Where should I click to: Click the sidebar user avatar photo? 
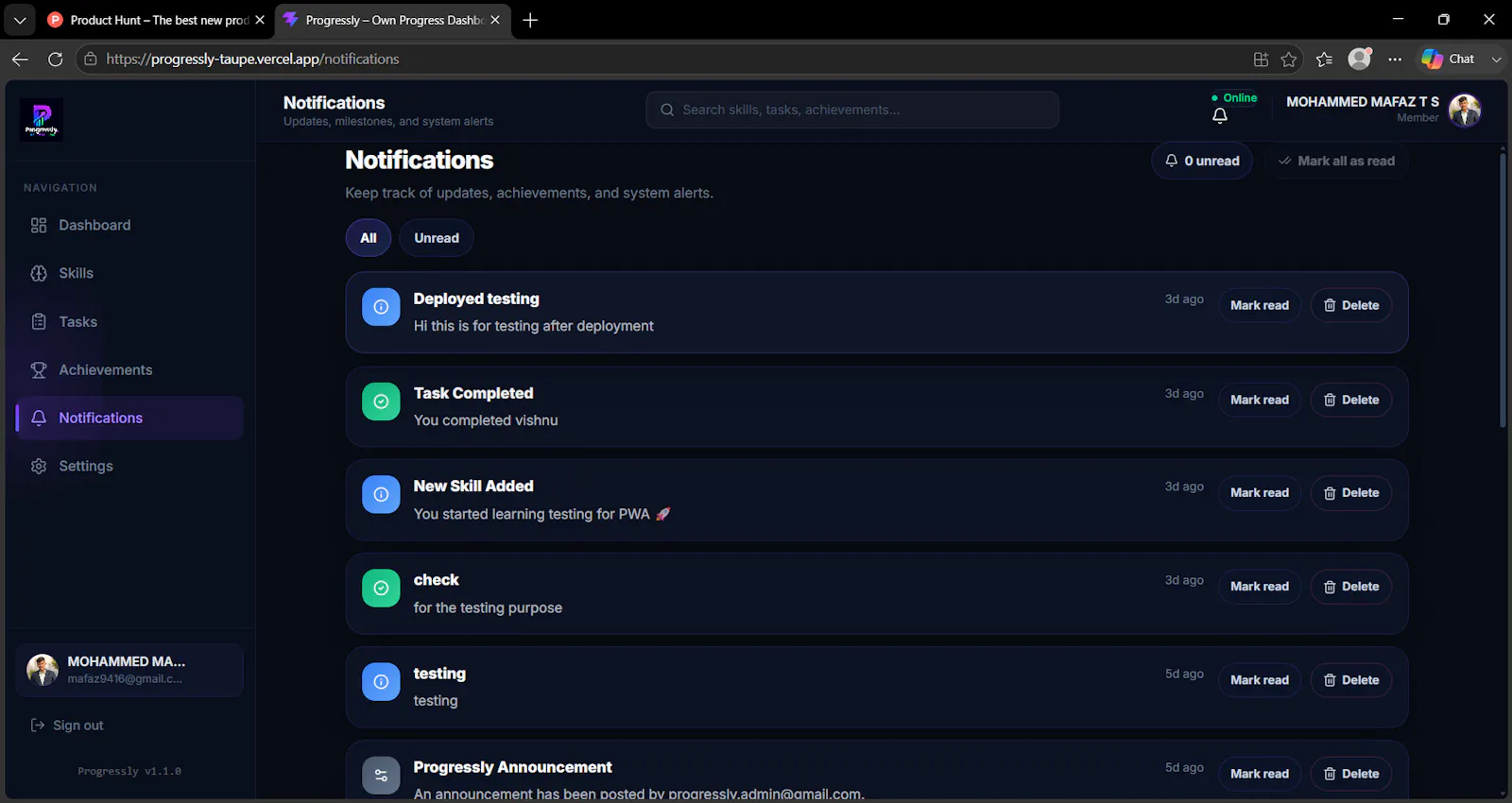(43, 670)
